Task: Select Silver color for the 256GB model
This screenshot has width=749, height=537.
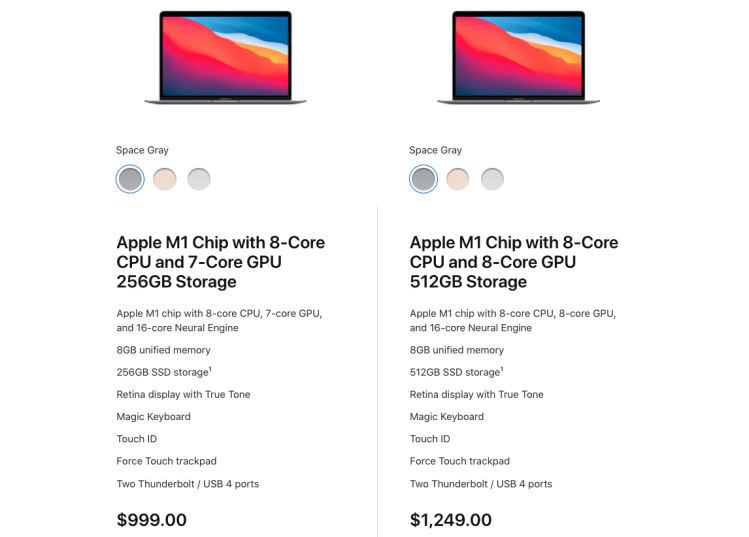Action: 199,179
